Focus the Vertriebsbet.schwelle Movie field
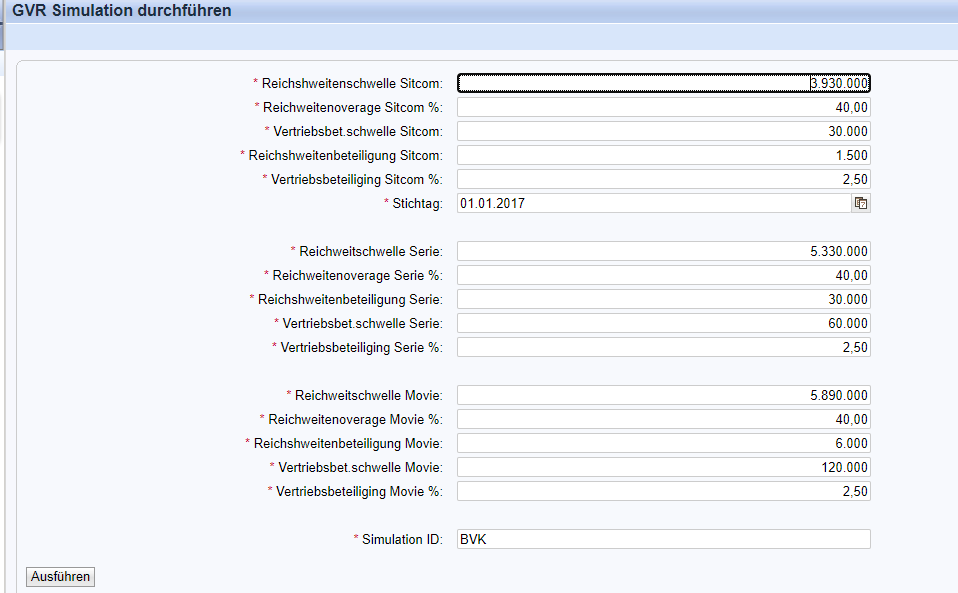 pyautogui.click(x=664, y=467)
